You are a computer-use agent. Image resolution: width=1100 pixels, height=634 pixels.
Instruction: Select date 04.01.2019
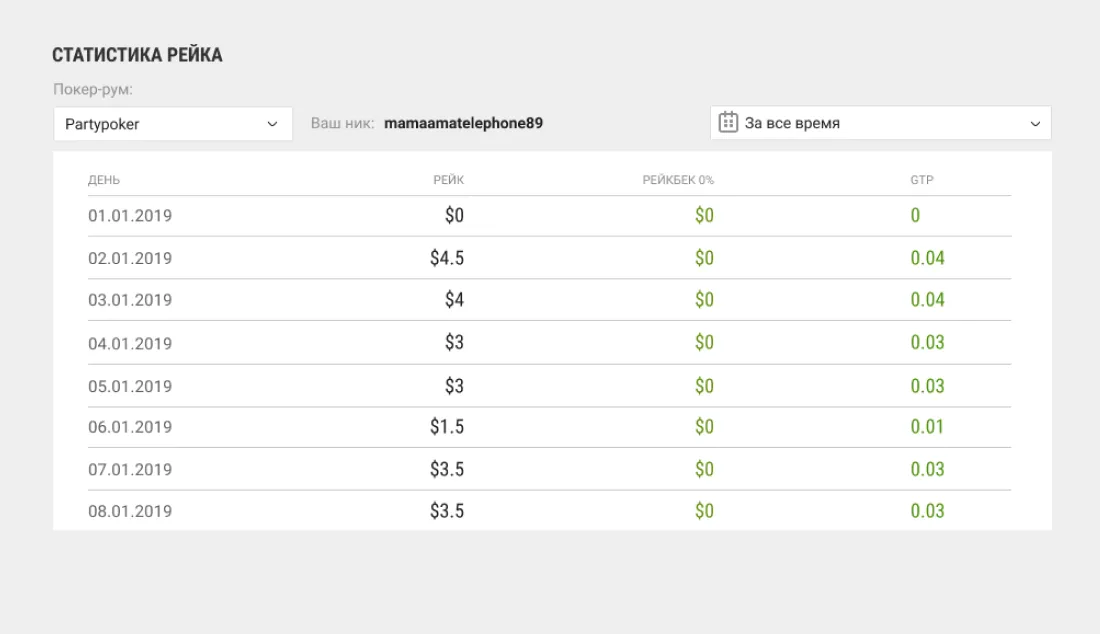click(x=130, y=343)
